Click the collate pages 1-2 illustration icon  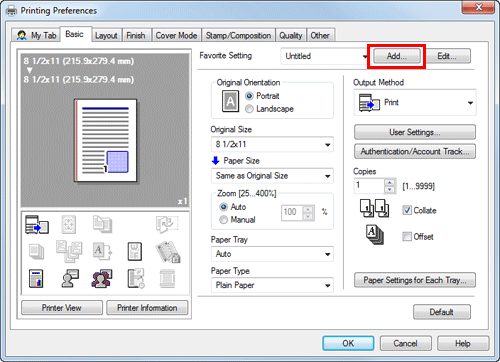[x=374, y=208]
